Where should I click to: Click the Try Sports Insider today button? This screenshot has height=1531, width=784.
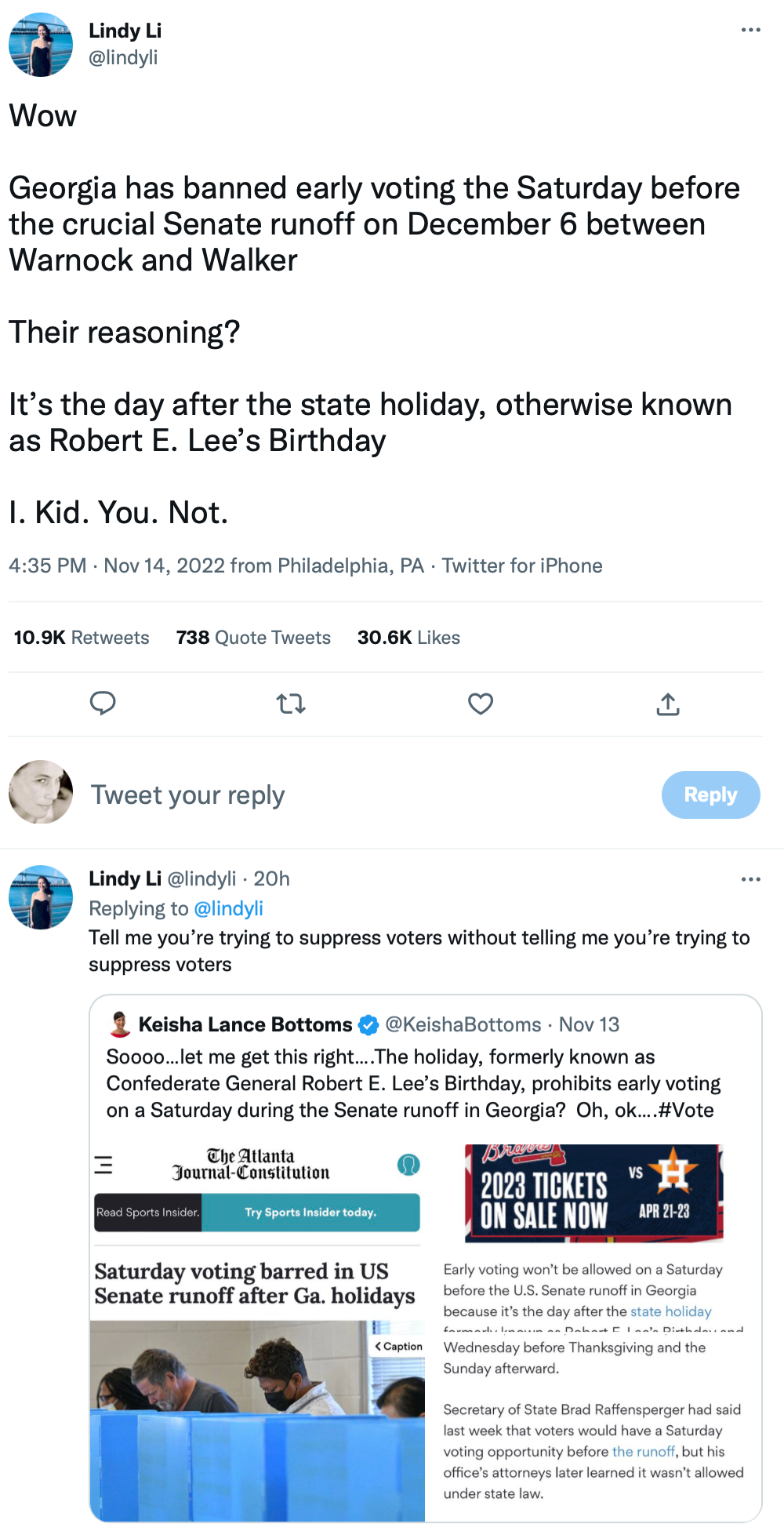pos(312,1212)
